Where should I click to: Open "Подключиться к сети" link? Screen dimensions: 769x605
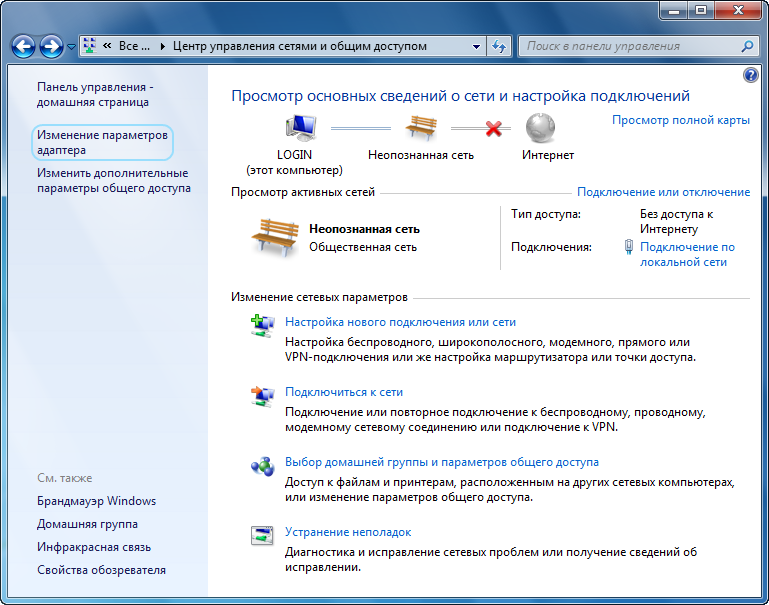pyautogui.click(x=344, y=392)
